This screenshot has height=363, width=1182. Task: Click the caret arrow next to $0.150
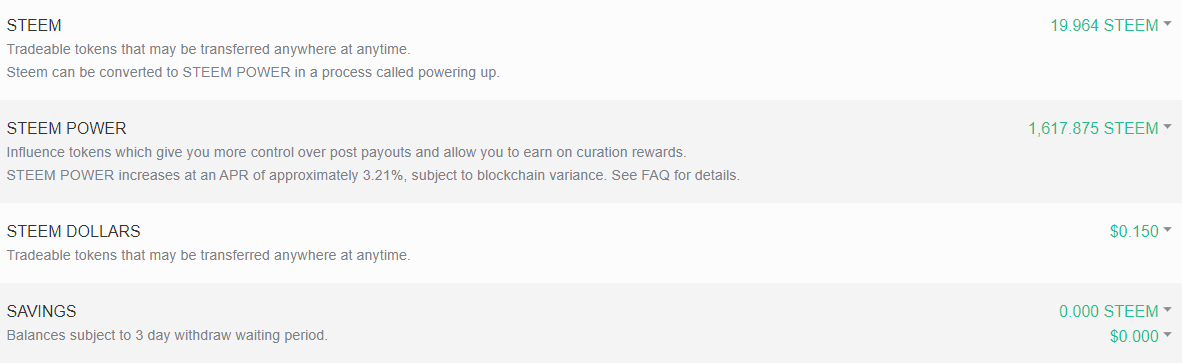1168,229
